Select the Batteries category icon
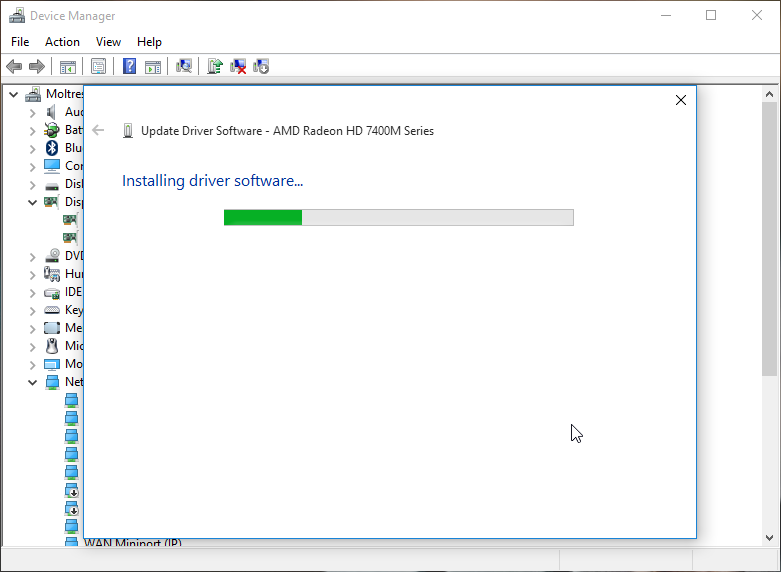The height and width of the screenshot is (572, 781). click(x=52, y=130)
